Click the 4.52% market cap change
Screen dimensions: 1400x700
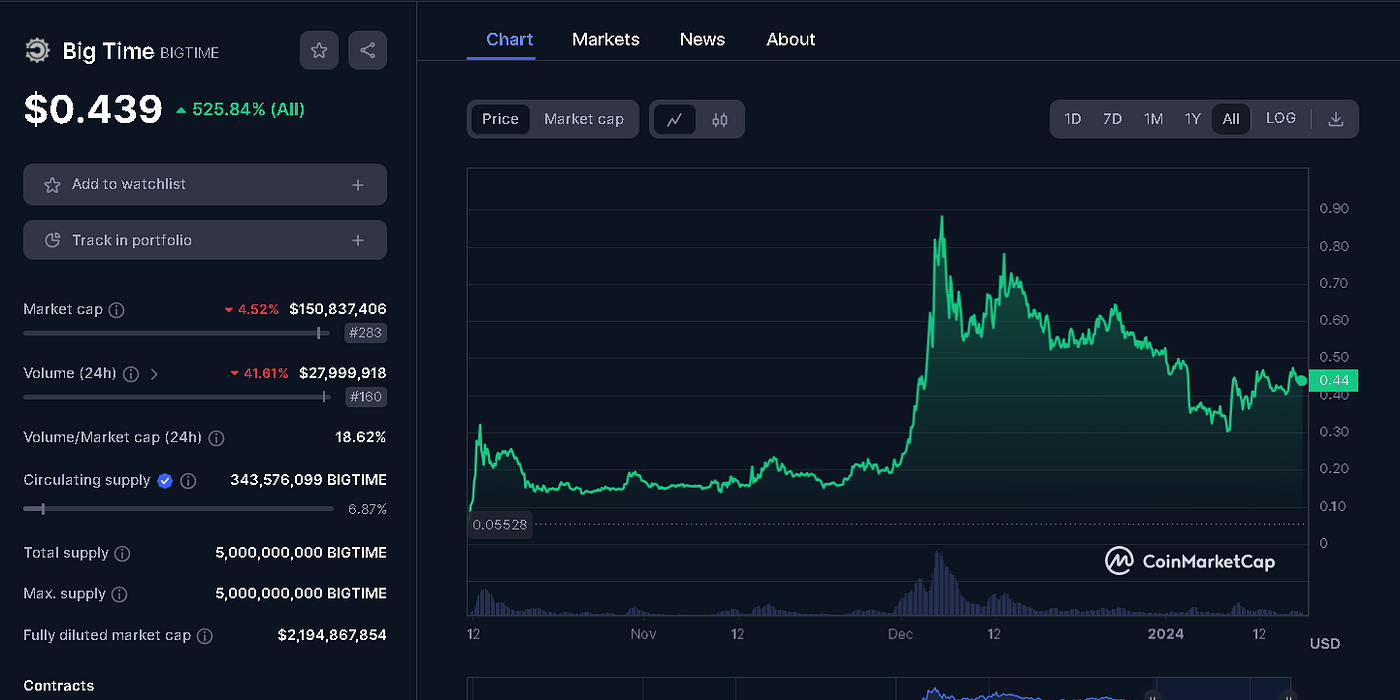pyautogui.click(x=254, y=310)
